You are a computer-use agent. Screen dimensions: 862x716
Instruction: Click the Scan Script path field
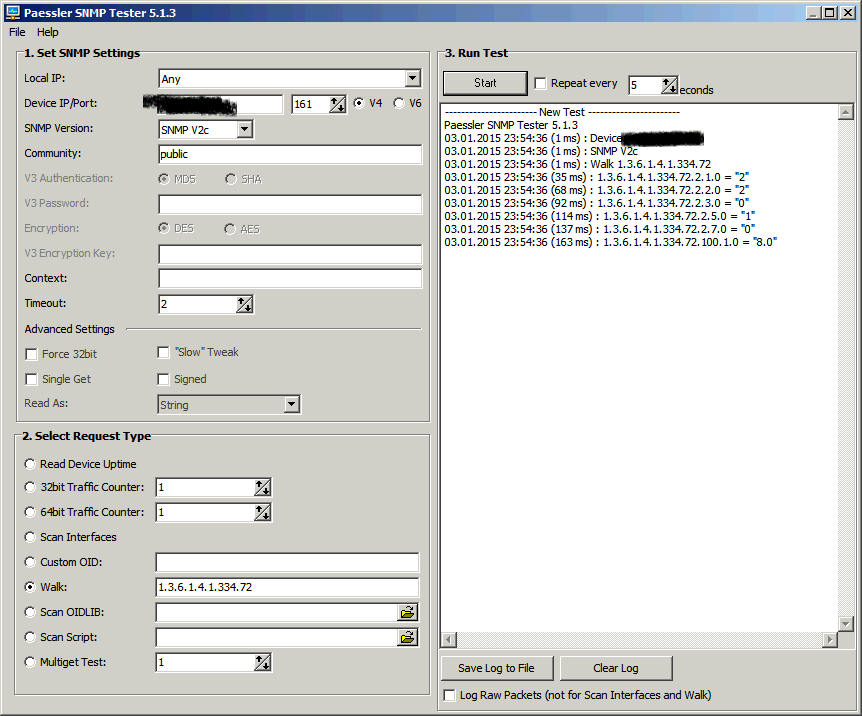pyautogui.click(x=277, y=638)
